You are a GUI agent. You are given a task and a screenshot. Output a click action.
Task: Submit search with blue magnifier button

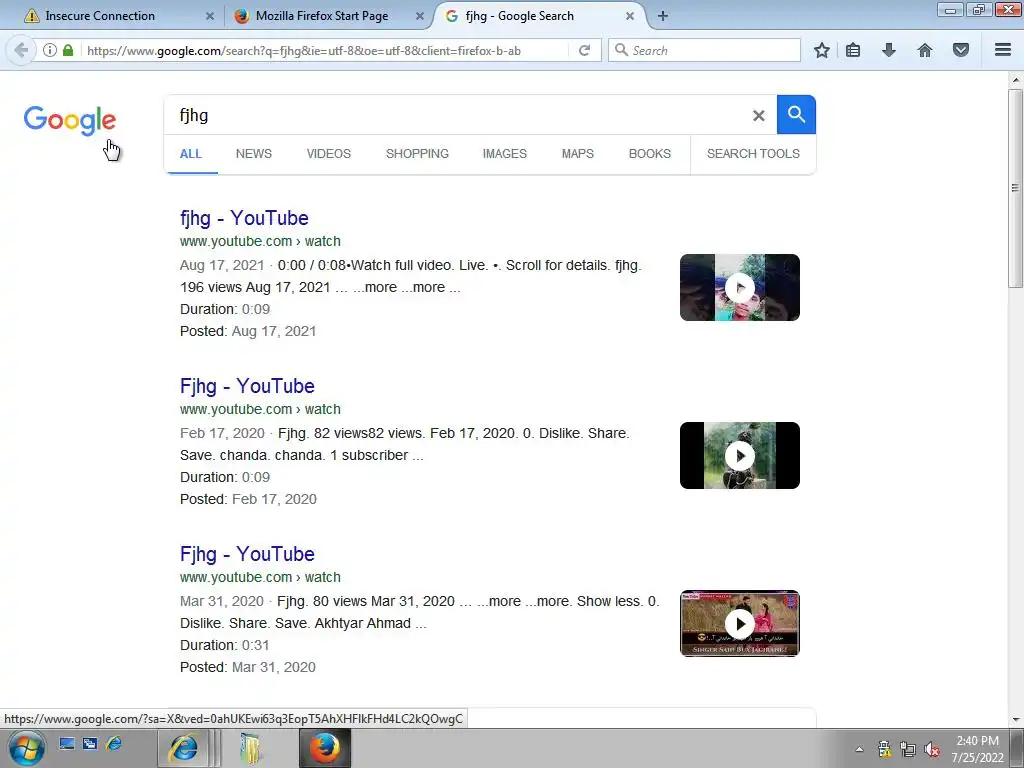click(x=796, y=114)
